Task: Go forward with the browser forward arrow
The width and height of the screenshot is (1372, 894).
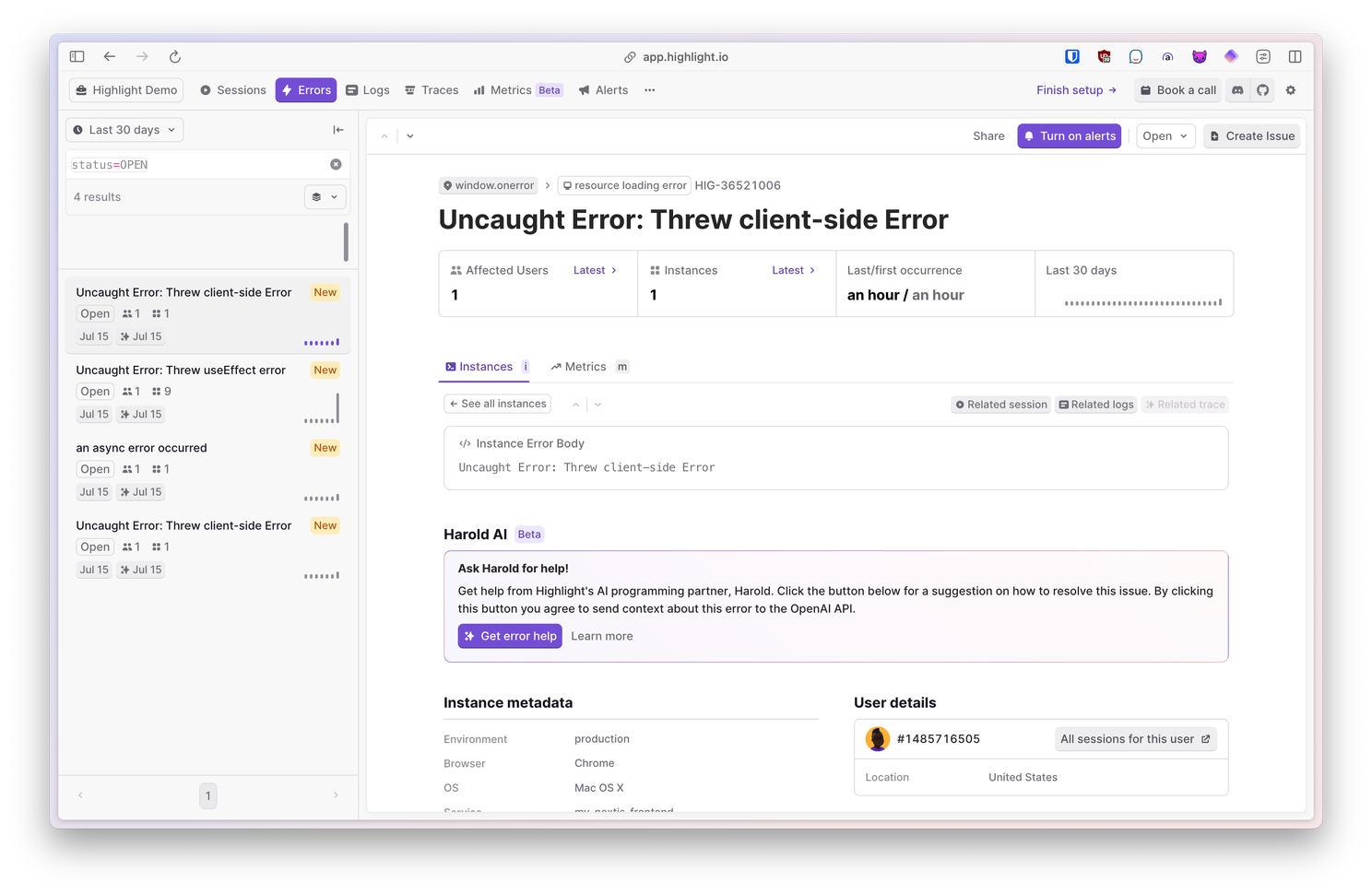Action: [x=142, y=56]
